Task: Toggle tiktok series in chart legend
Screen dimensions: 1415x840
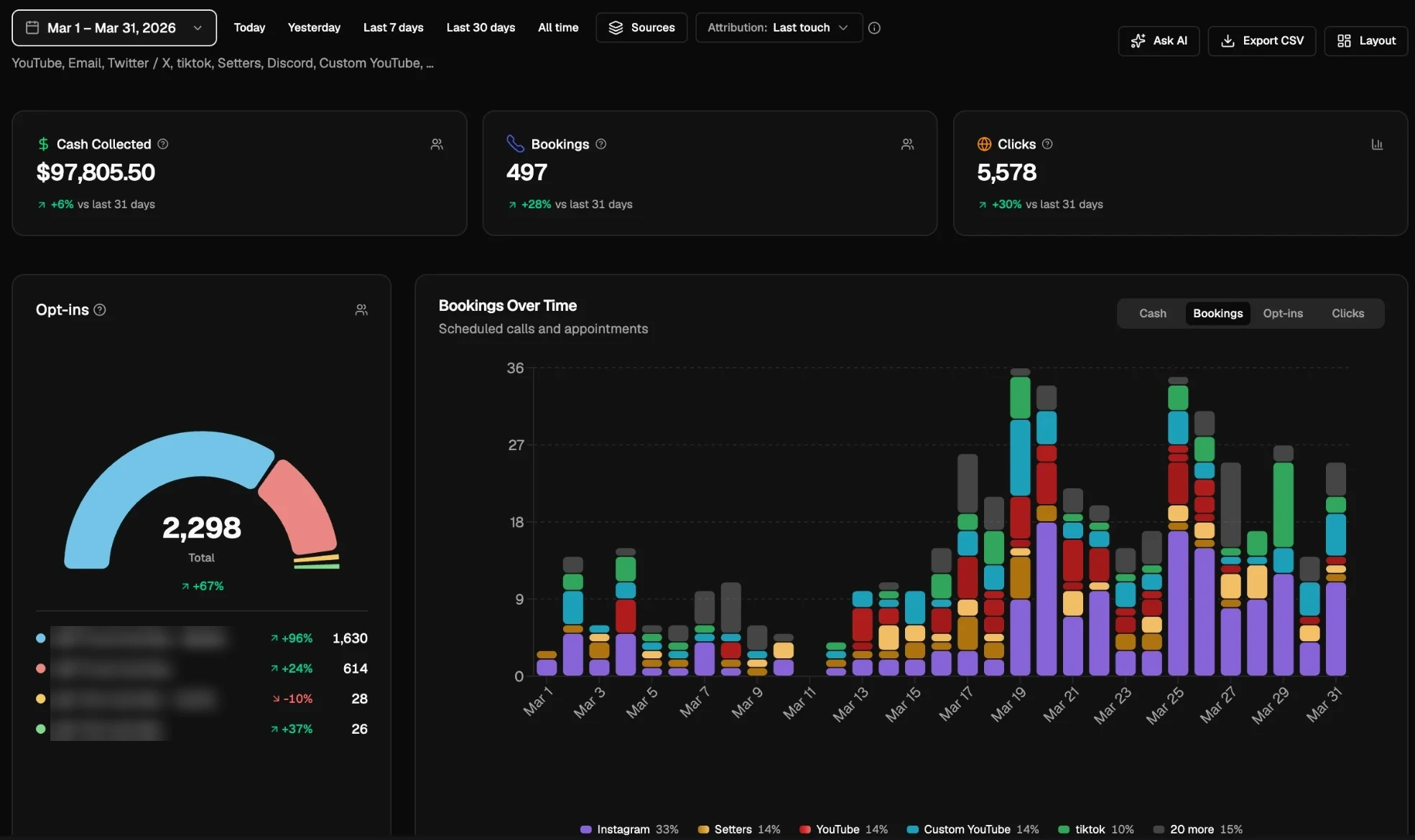Action: pyautogui.click(x=1096, y=829)
